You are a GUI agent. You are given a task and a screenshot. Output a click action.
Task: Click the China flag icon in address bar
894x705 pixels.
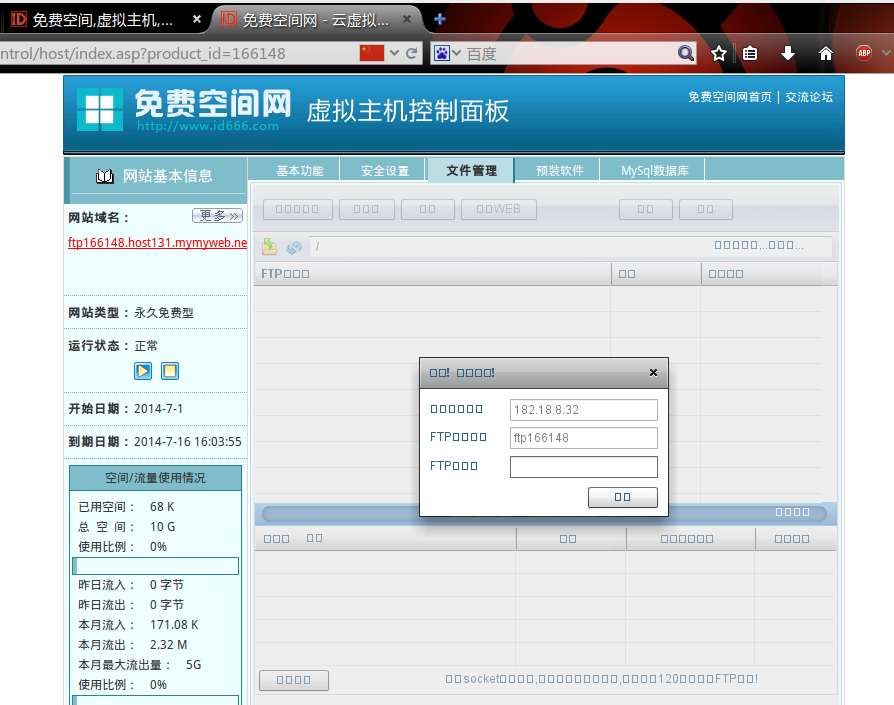372,53
